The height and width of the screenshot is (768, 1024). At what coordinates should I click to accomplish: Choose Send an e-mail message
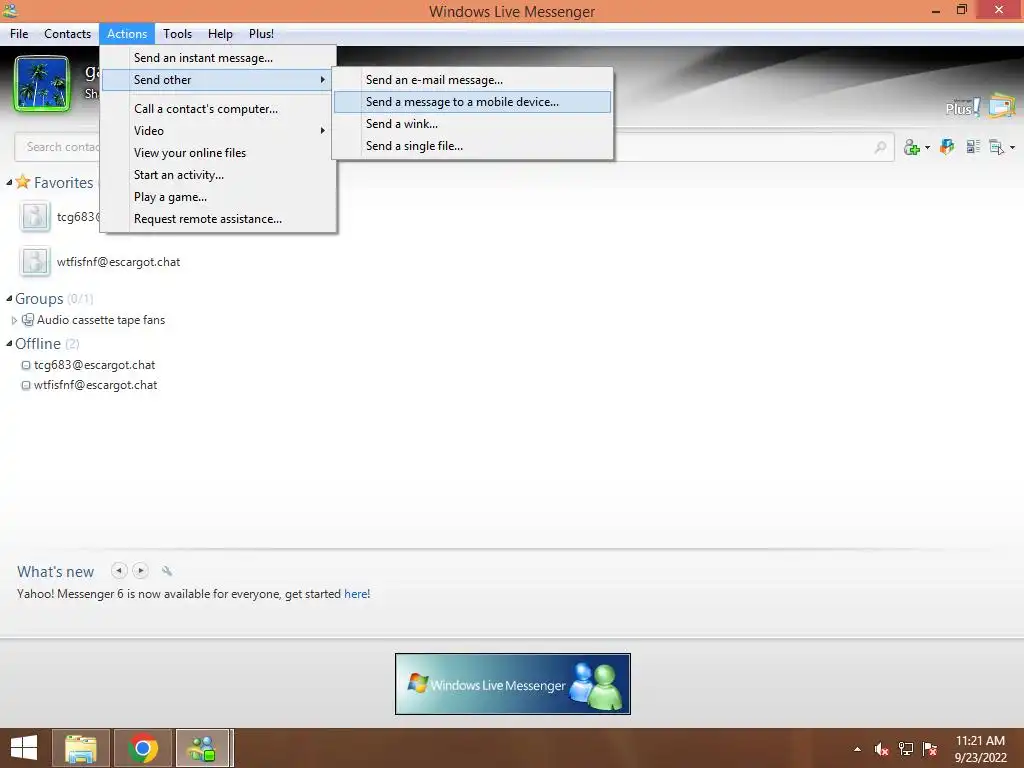click(472, 80)
